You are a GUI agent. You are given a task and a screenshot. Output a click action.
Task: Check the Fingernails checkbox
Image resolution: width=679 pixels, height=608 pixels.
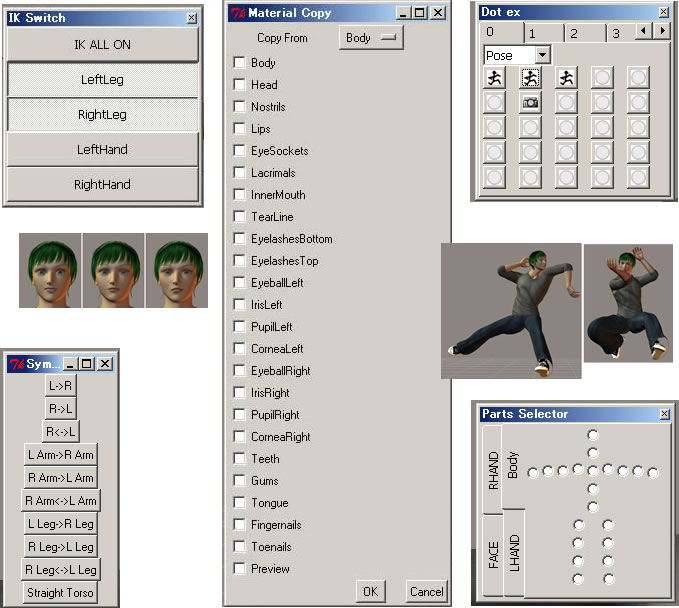click(x=239, y=524)
